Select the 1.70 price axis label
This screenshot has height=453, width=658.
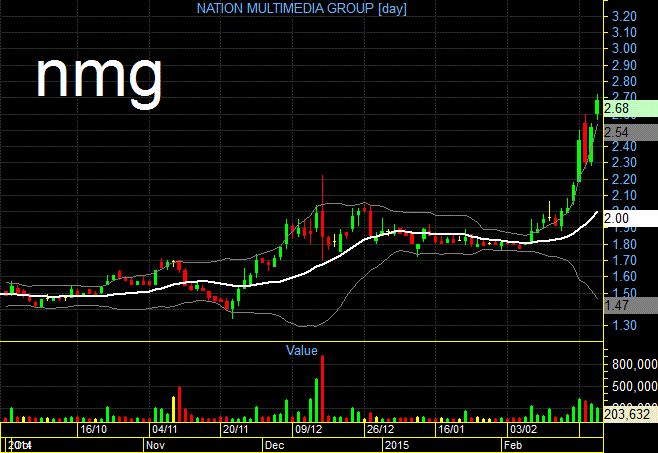[624, 260]
